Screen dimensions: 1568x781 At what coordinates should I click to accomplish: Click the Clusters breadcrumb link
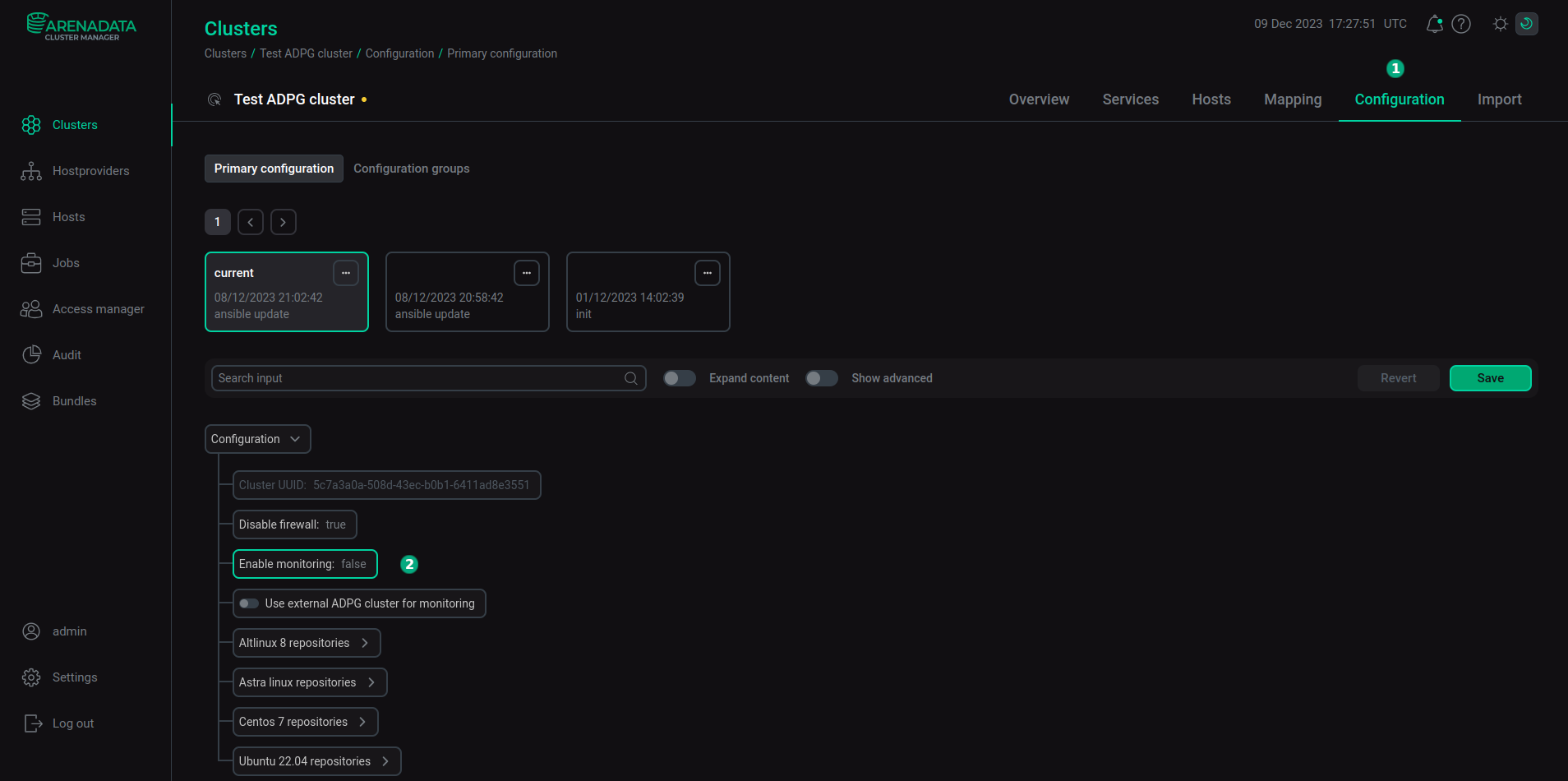(225, 53)
